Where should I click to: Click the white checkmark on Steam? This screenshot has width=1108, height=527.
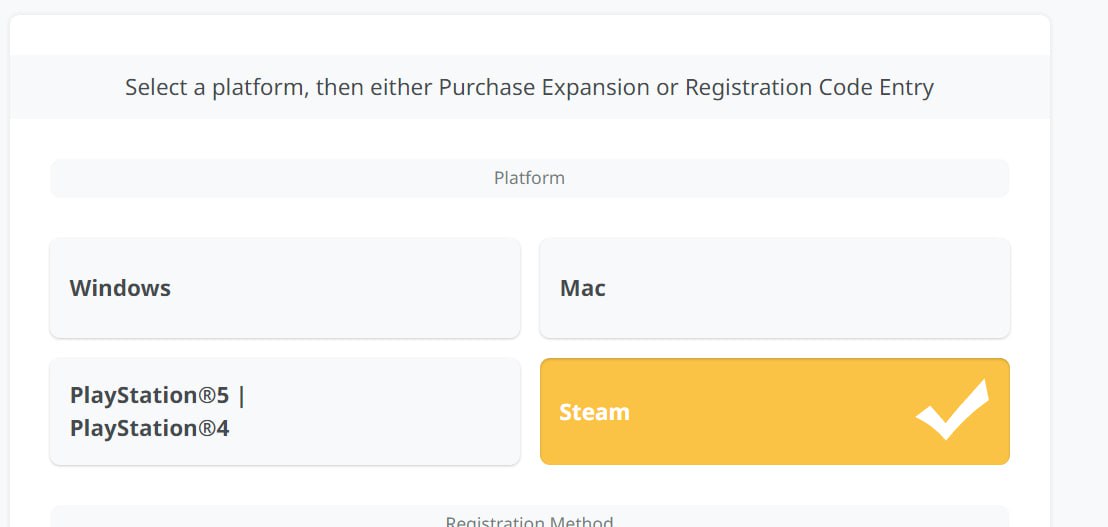pos(951,410)
